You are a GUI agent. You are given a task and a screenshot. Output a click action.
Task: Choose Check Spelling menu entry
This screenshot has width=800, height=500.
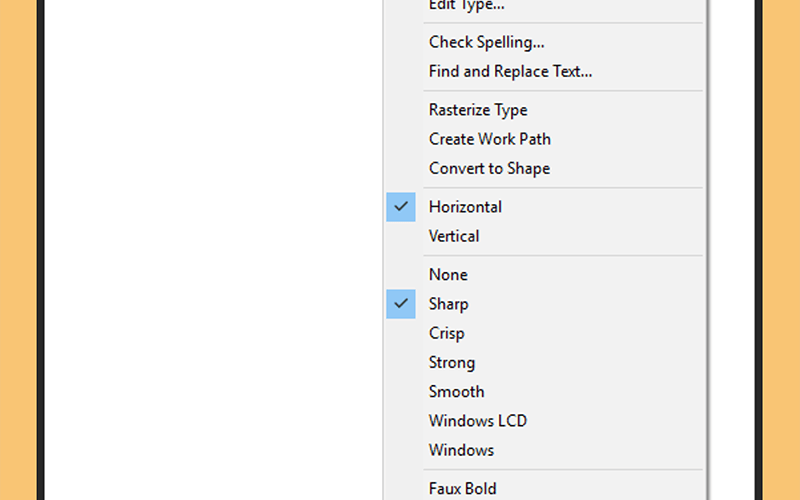(544, 42)
